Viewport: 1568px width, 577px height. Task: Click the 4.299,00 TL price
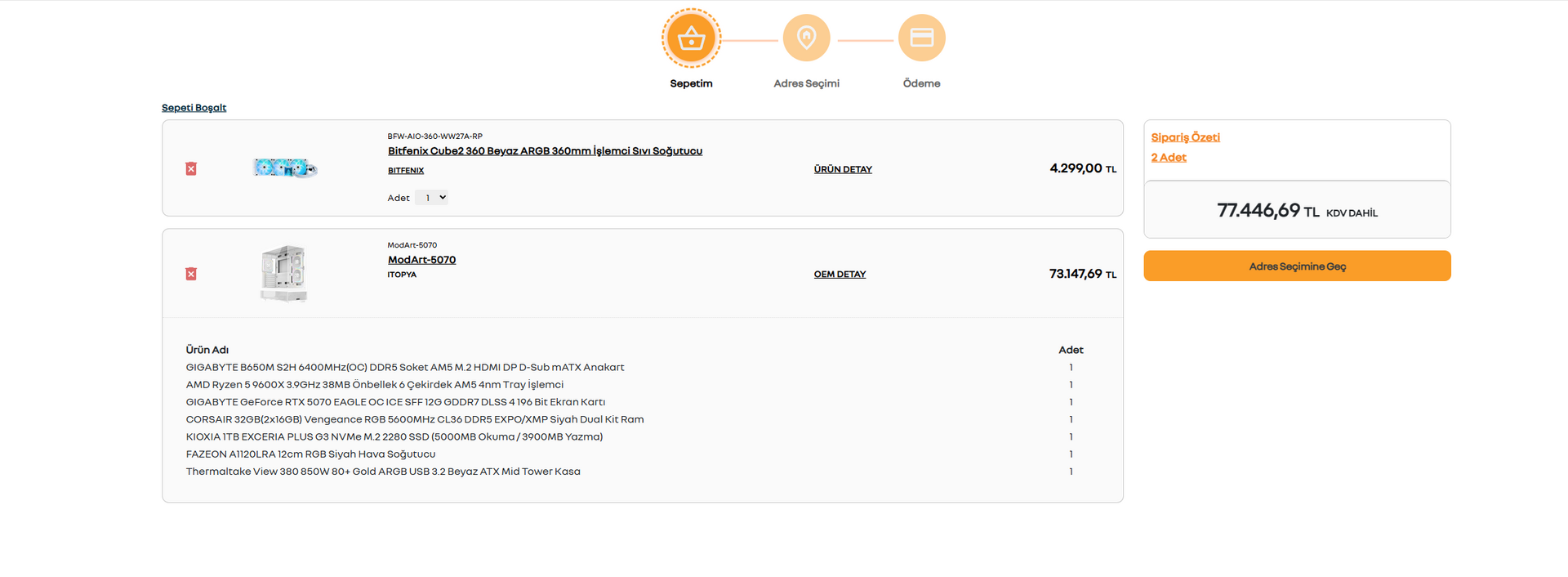pos(1083,168)
